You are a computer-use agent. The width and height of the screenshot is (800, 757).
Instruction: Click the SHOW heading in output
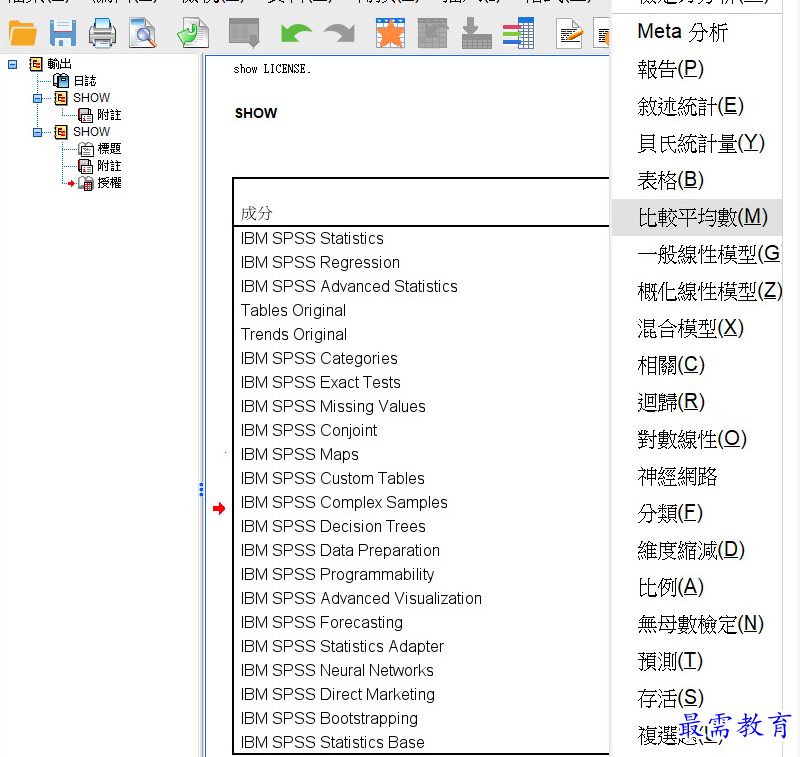(x=256, y=113)
